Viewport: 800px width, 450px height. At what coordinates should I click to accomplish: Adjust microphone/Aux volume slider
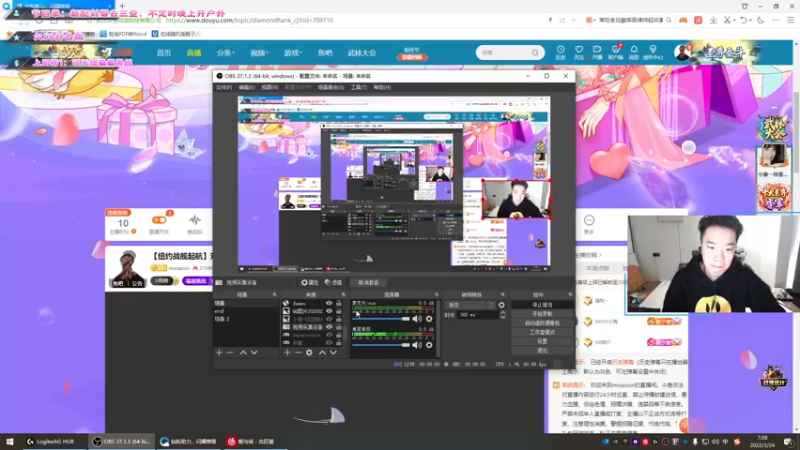[381, 319]
